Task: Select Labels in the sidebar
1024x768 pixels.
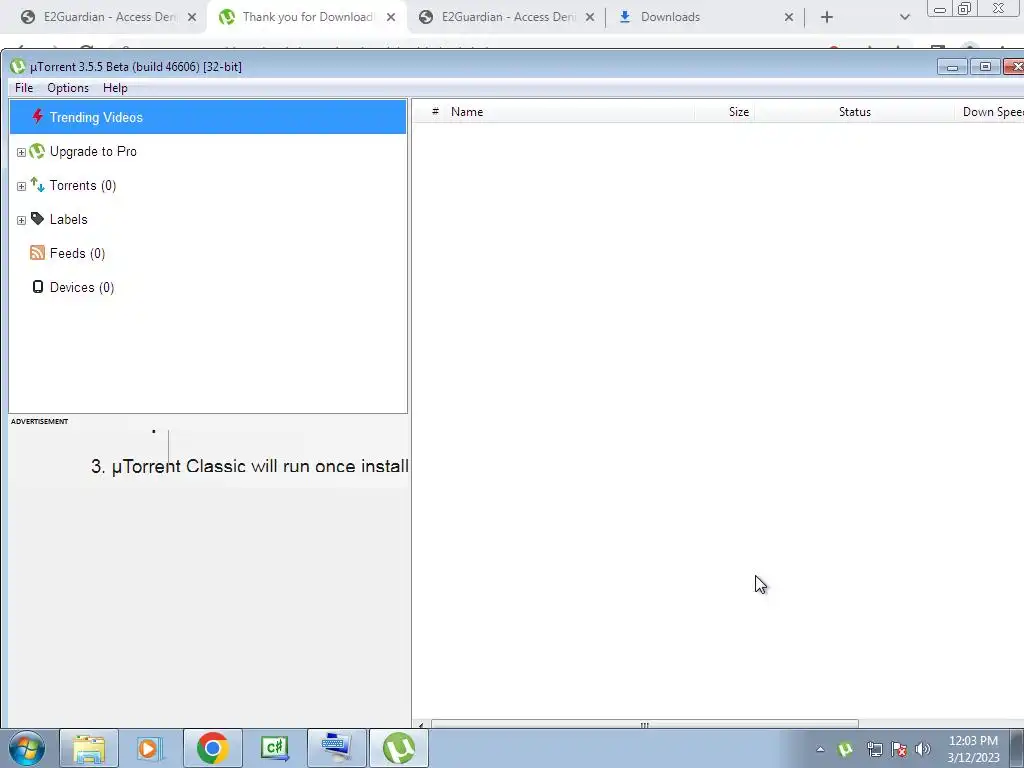Action: click(69, 219)
